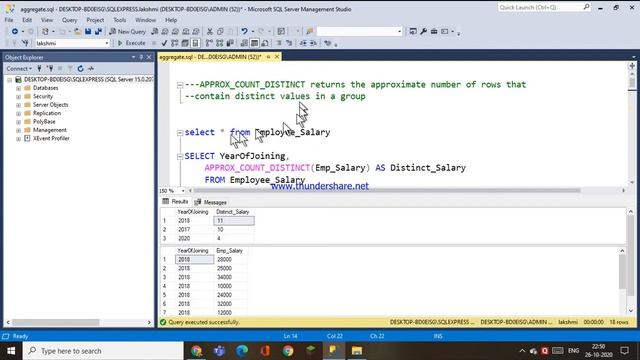Screen dimensions: 640x360
Task: Select Results to Text mode
Action: click(x=244, y=43)
